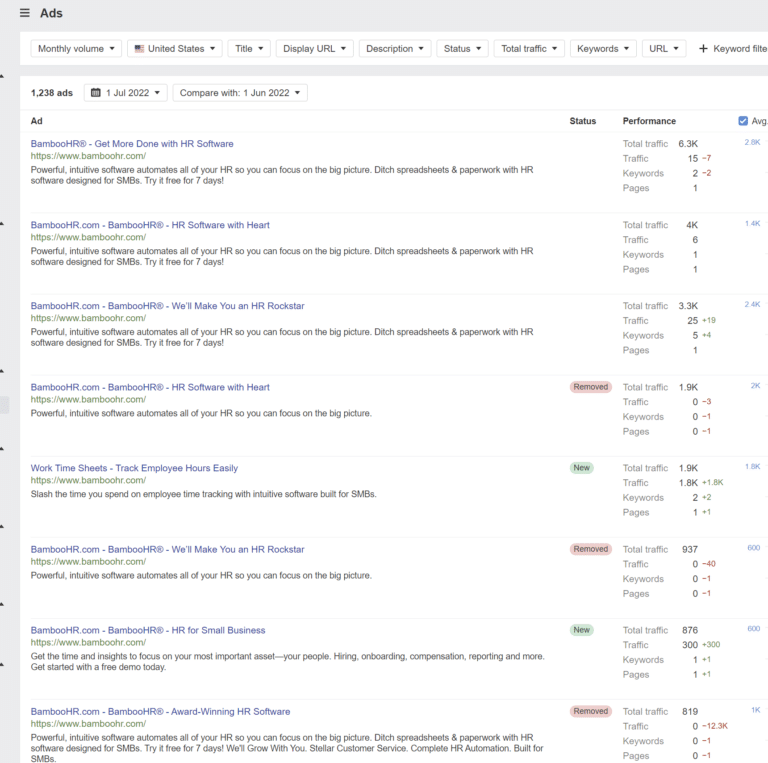This screenshot has height=763, width=768.
Task: Click the United States flag icon
Action: tap(139, 48)
